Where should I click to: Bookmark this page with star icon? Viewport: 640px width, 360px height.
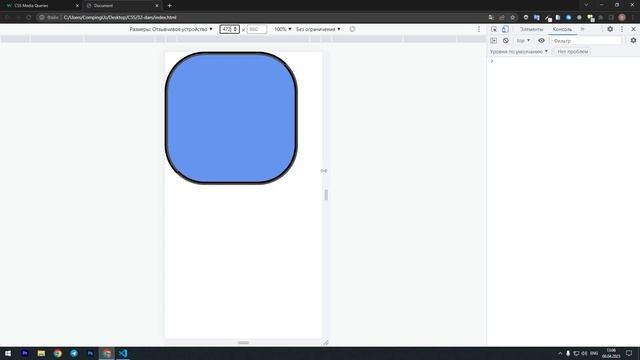click(x=513, y=18)
